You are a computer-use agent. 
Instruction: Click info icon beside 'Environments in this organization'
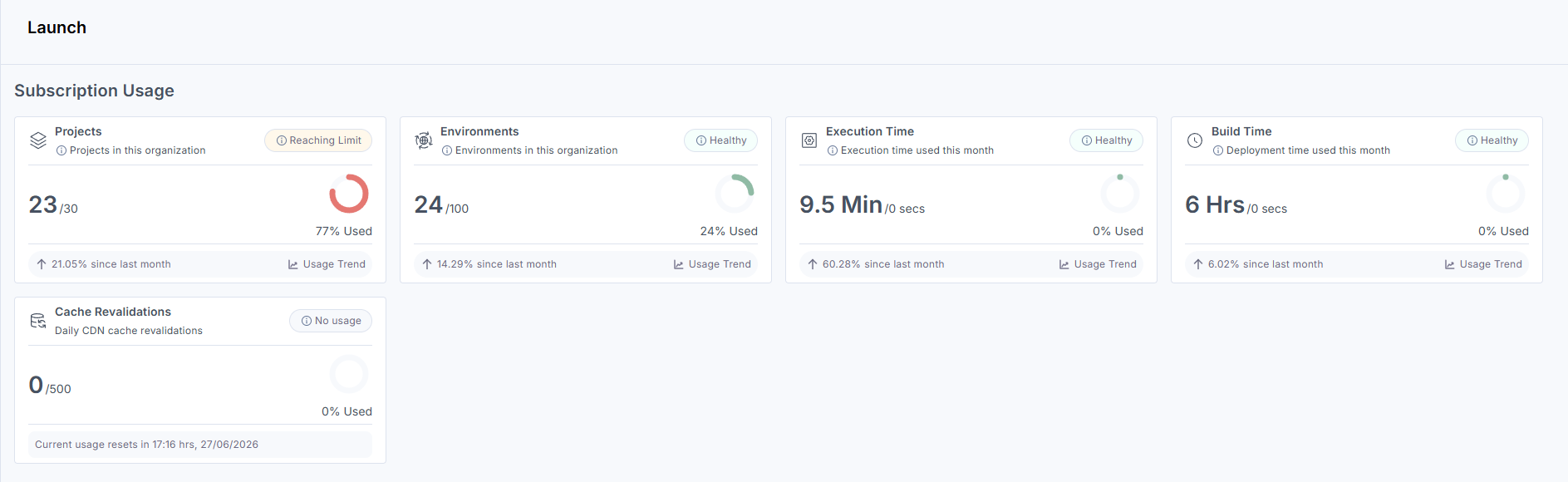pyautogui.click(x=447, y=150)
